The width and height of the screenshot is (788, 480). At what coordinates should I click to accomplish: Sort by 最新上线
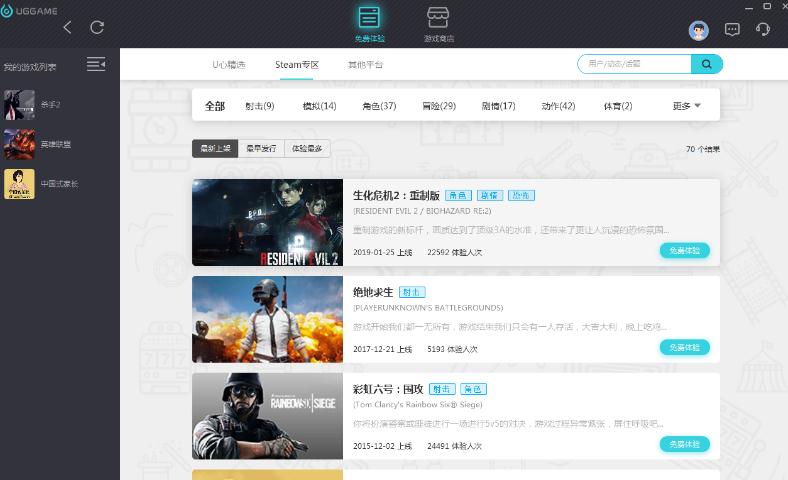click(215, 148)
